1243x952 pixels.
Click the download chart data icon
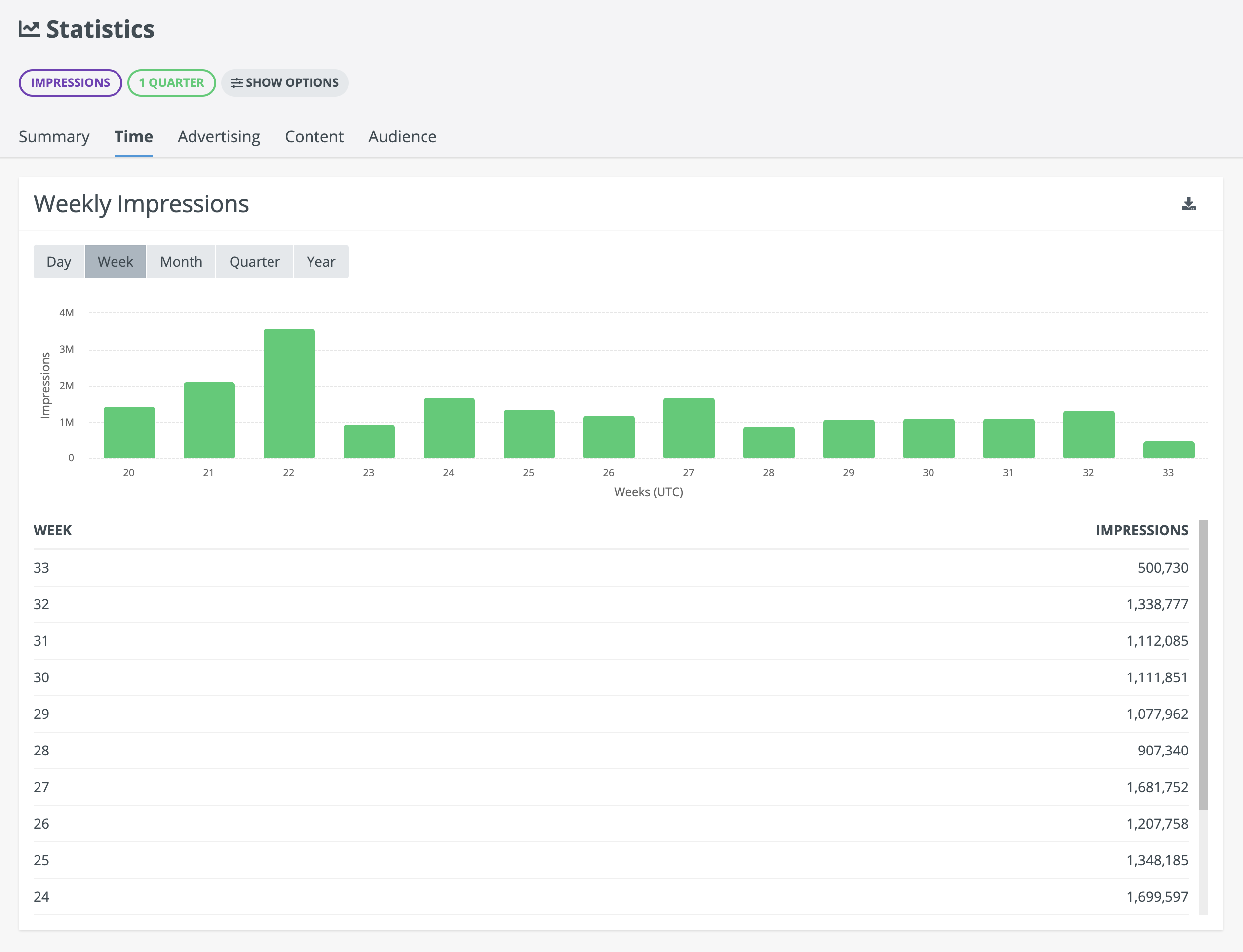point(1188,204)
